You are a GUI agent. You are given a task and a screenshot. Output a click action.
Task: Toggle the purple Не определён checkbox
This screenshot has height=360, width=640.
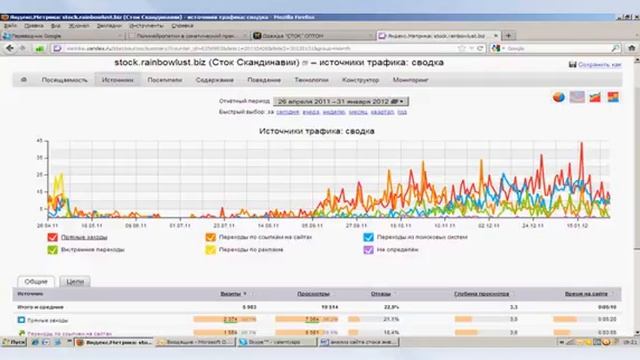tap(368, 250)
